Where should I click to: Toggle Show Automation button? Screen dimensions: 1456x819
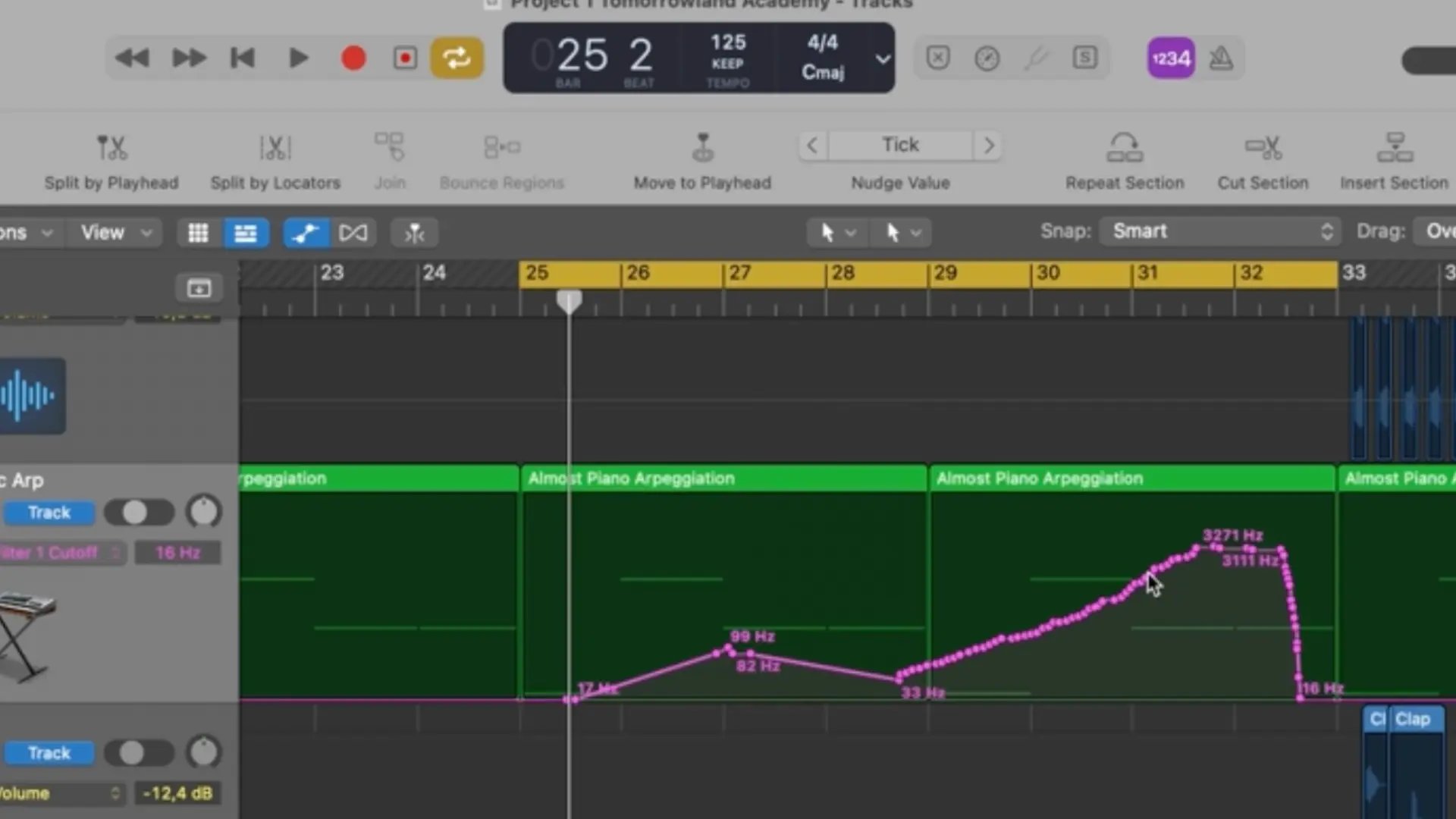click(x=306, y=233)
